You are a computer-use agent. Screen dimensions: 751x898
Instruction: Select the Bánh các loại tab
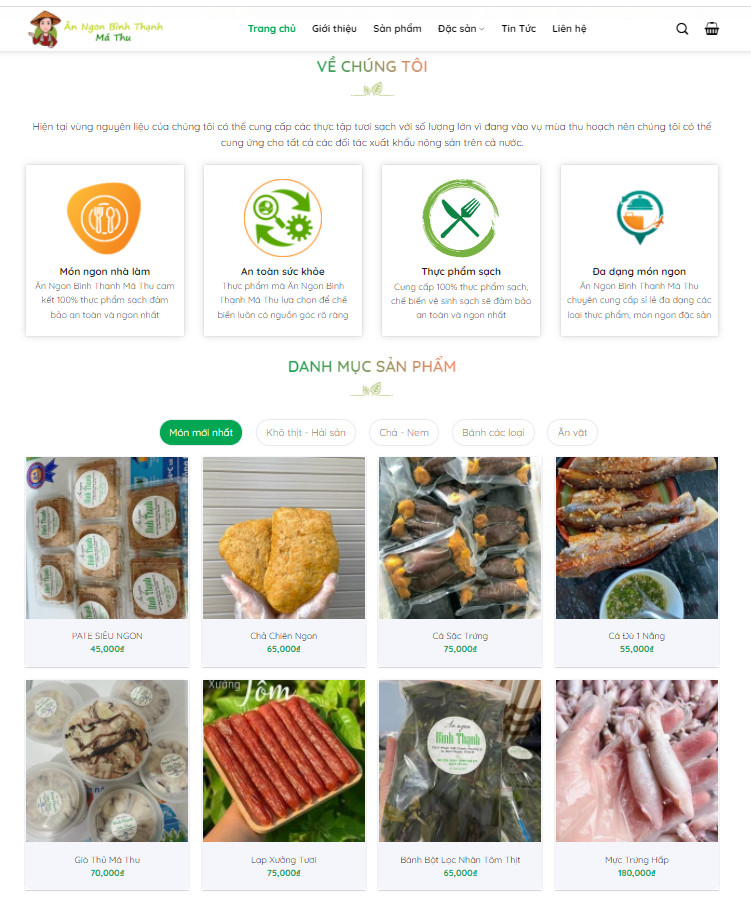tap(493, 432)
